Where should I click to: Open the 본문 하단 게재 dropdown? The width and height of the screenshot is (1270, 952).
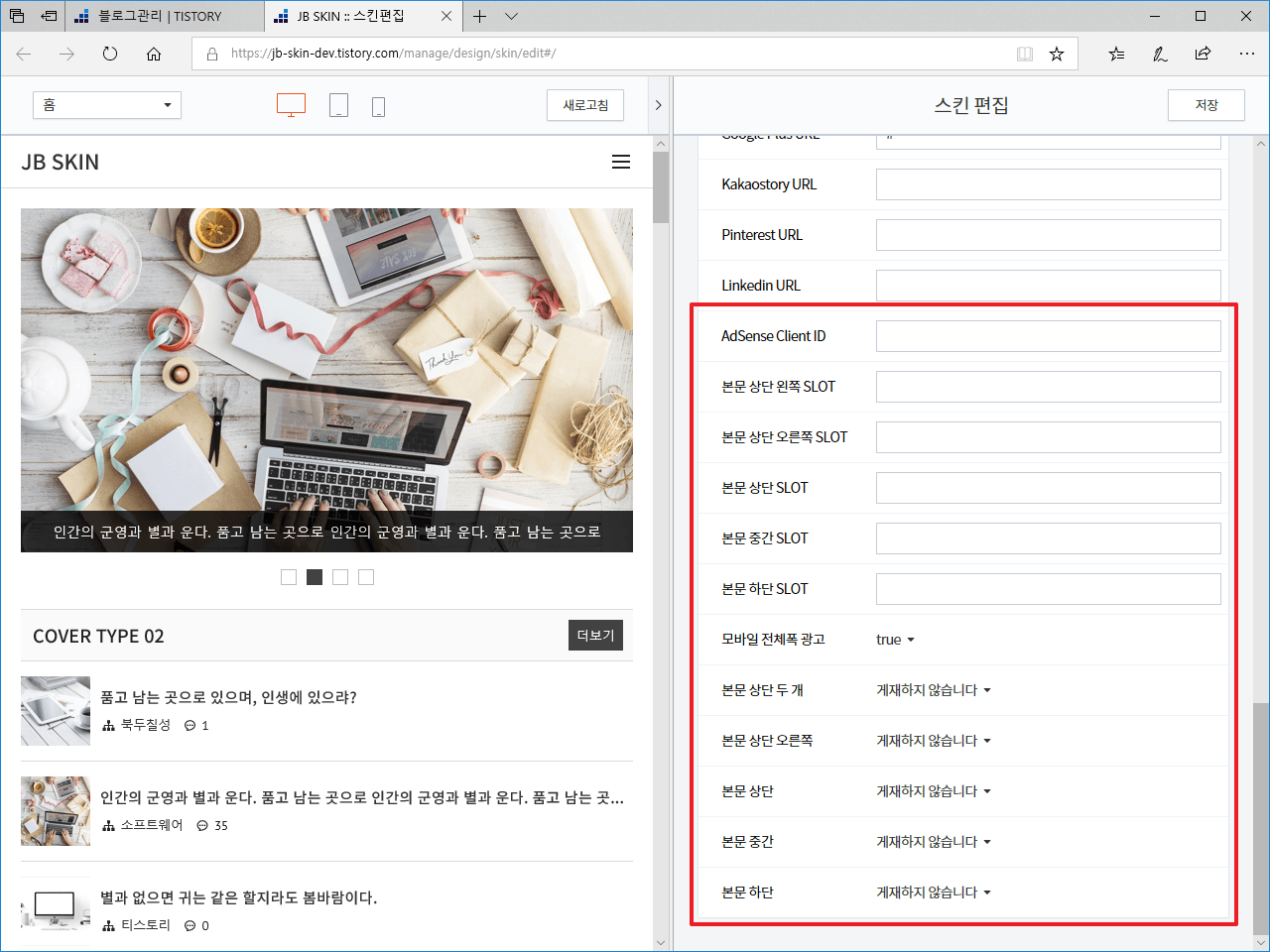pyautogui.click(x=934, y=892)
